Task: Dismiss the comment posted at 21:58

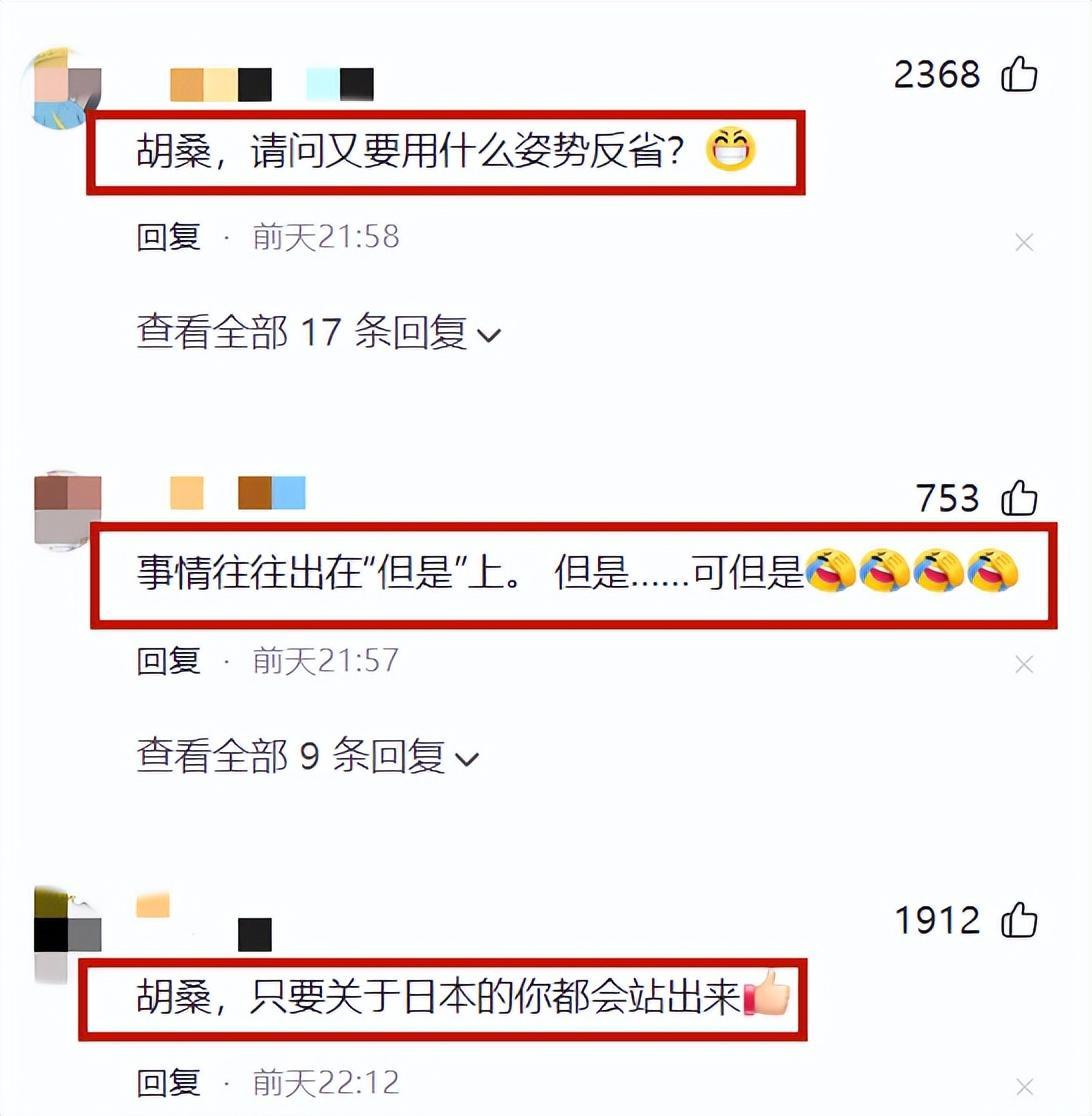Action: pyautogui.click(x=1024, y=243)
